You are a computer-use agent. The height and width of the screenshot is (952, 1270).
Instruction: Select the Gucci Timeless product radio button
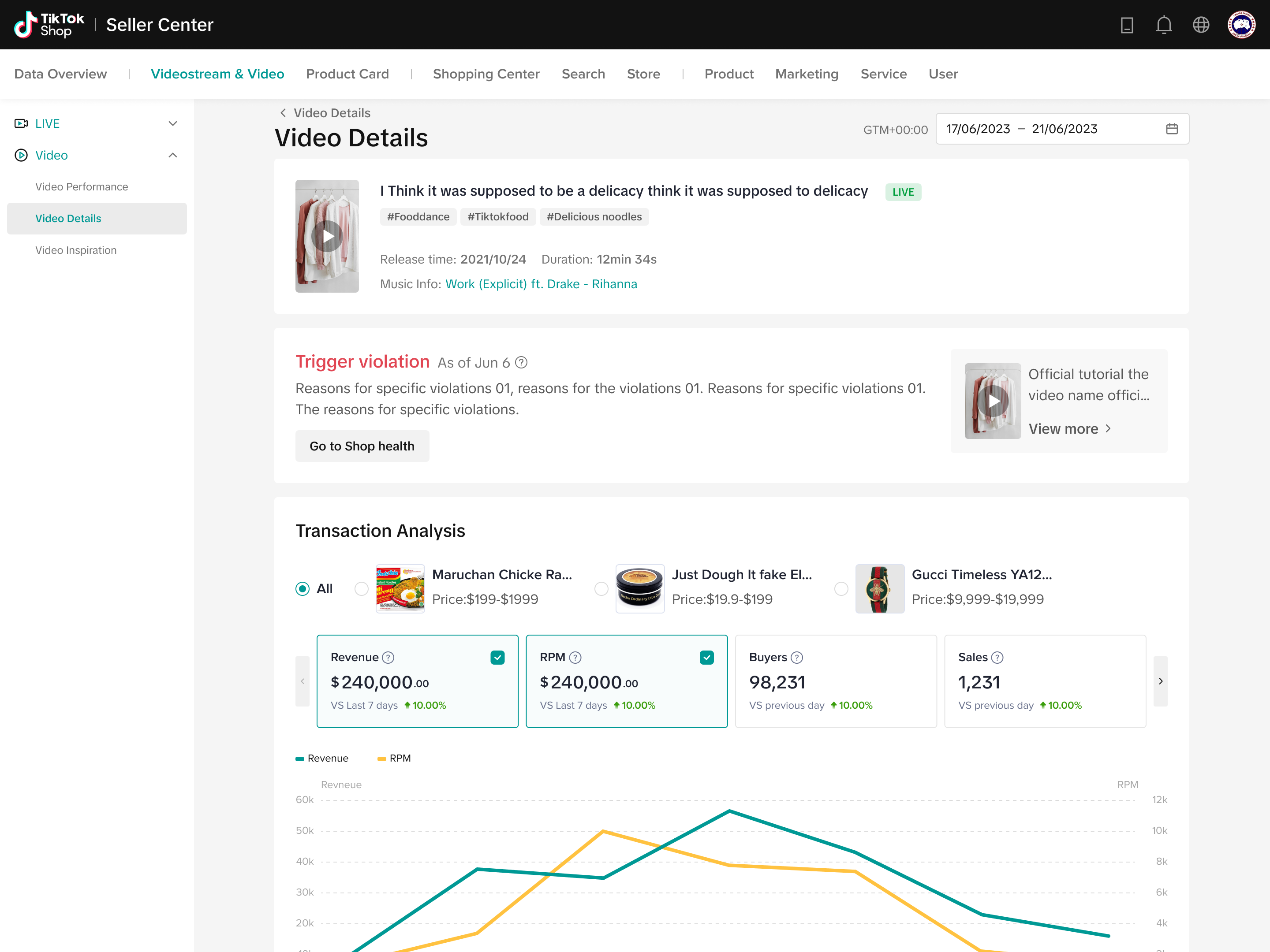pos(841,589)
